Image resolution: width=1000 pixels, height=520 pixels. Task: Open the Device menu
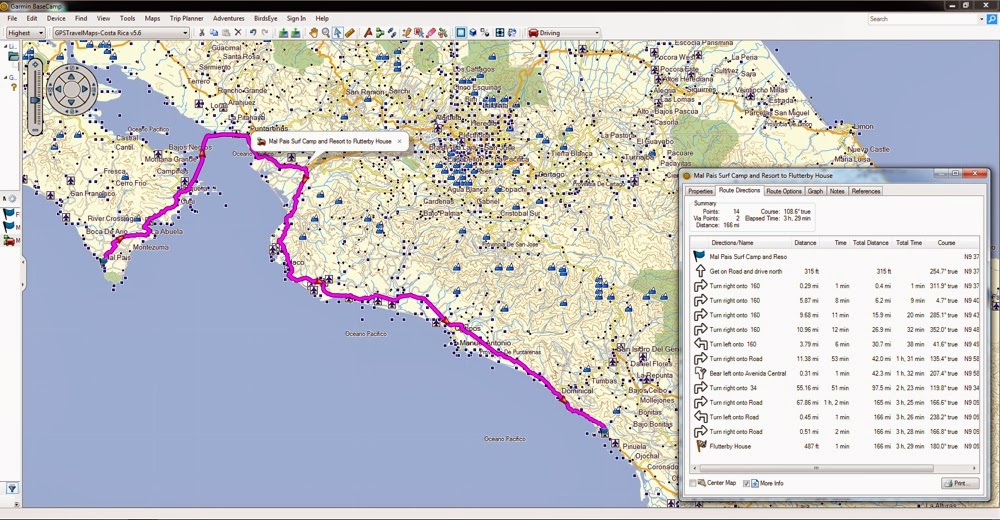coord(56,19)
